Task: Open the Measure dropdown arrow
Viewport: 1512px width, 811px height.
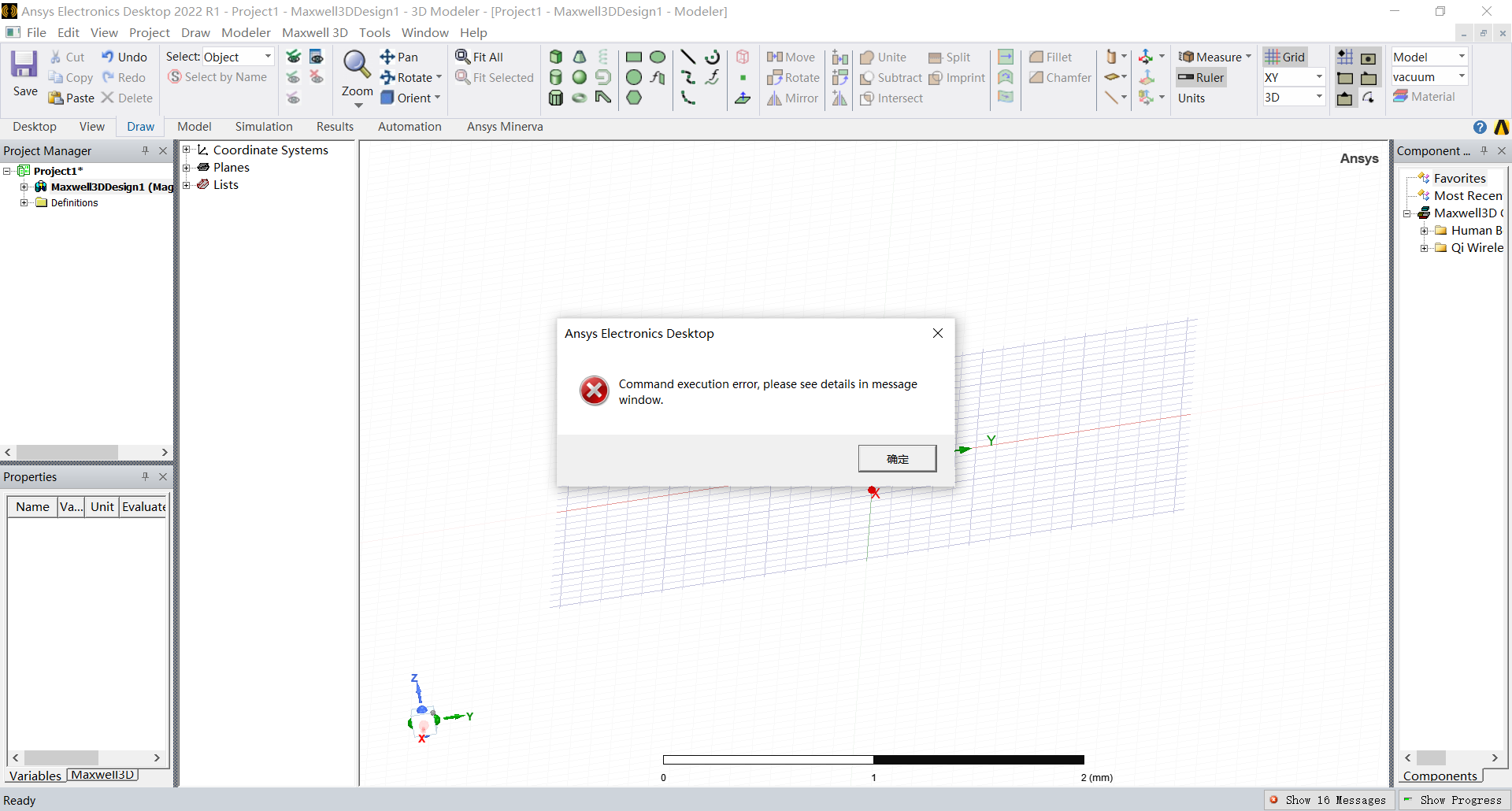Action: pyautogui.click(x=1248, y=57)
